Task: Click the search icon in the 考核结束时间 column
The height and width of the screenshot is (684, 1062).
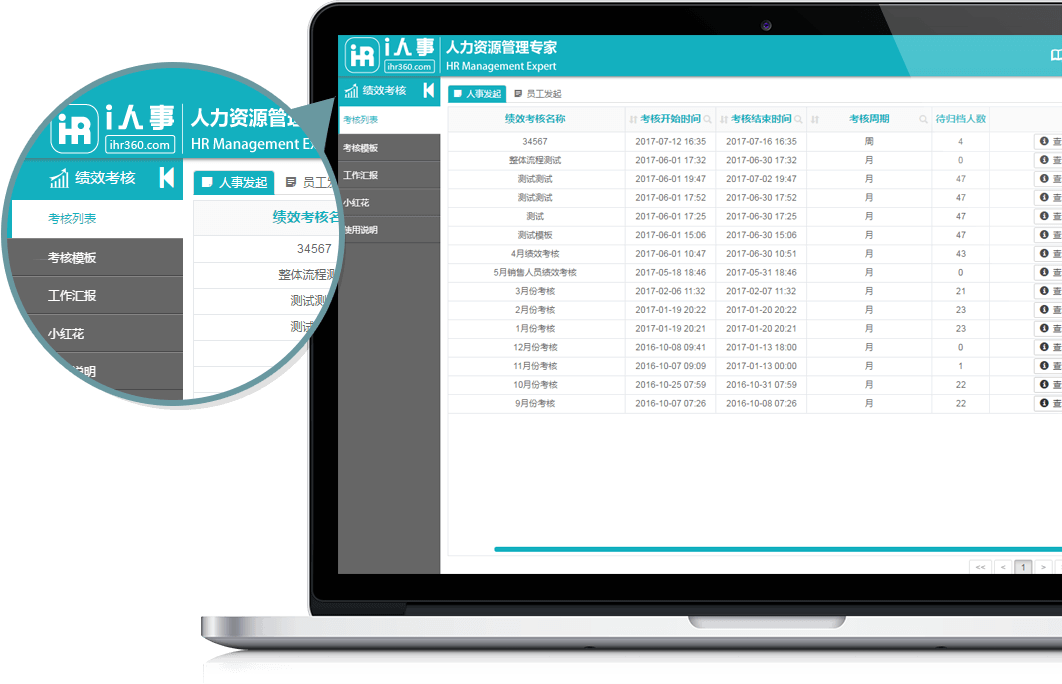Action: 798,119
